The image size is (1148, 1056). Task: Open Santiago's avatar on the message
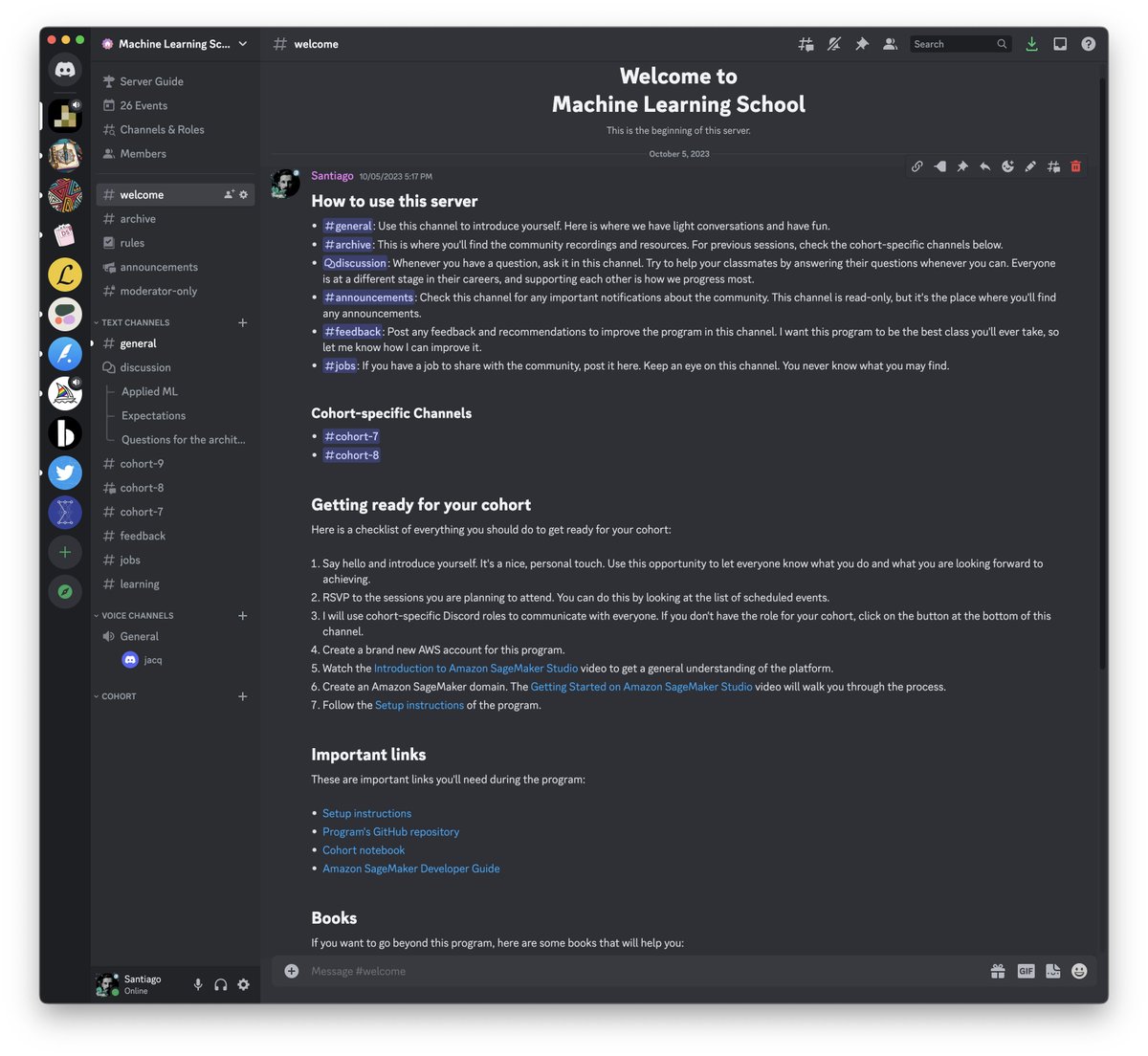(285, 184)
